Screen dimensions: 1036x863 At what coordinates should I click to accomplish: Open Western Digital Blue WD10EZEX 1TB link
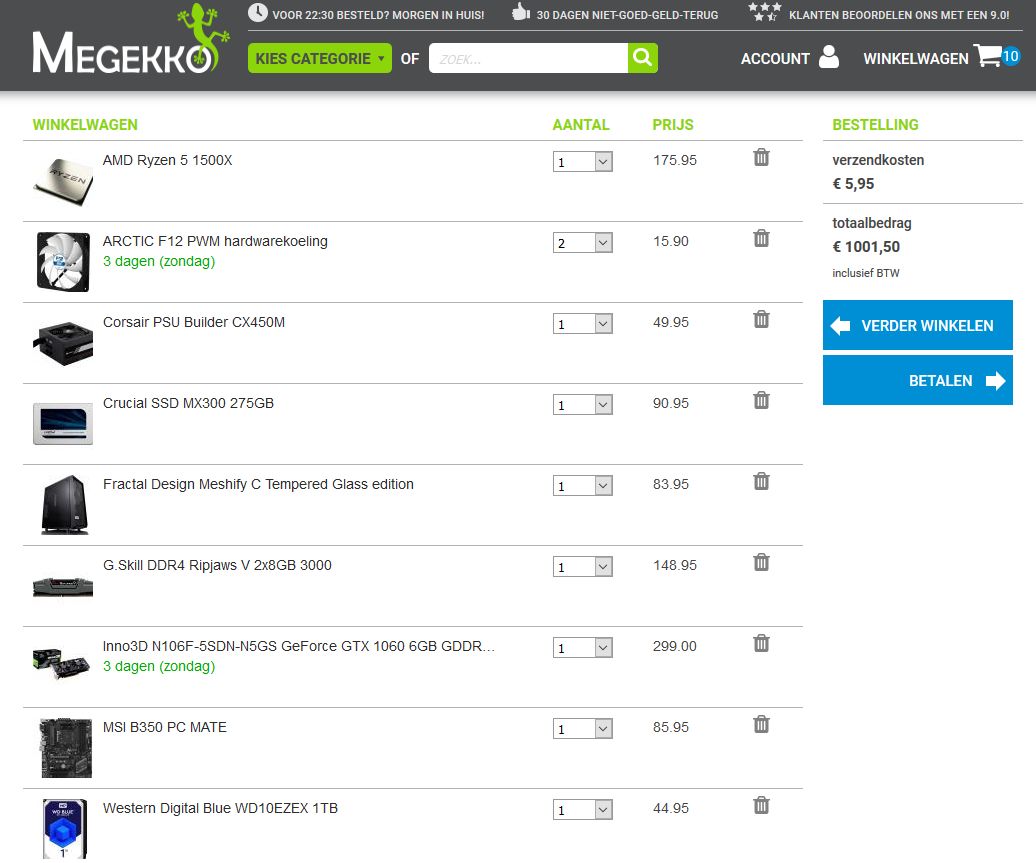pos(220,808)
